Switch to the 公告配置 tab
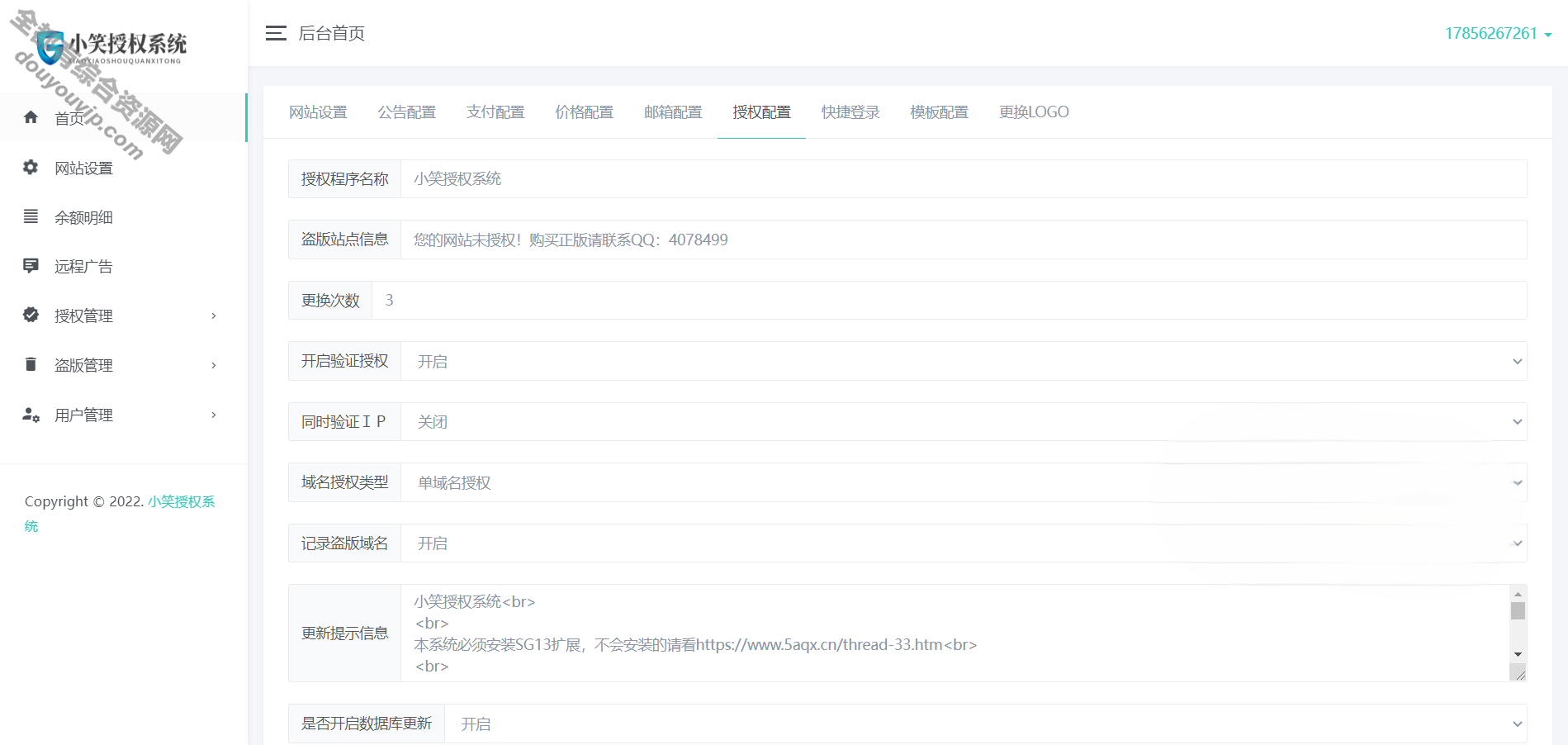This screenshot has width=1568, height=745. tap(407, 112)
